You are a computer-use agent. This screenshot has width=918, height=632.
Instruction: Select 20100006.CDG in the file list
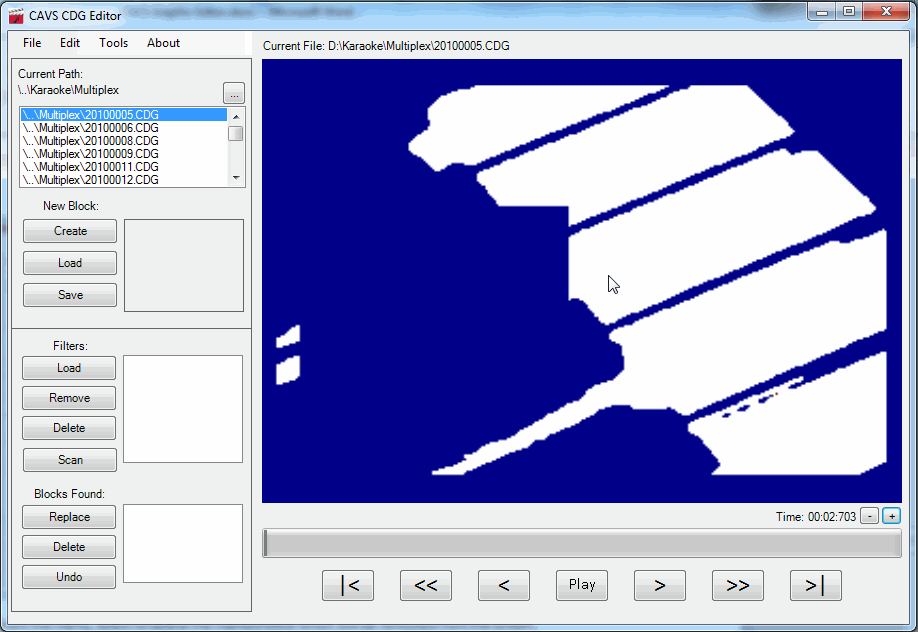point(124,128)
